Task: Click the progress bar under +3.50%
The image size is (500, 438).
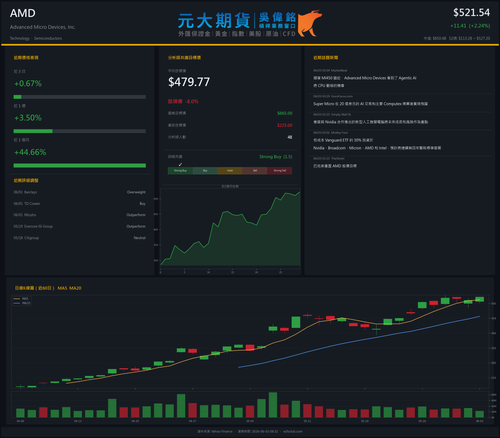Action: coord(80,131)
